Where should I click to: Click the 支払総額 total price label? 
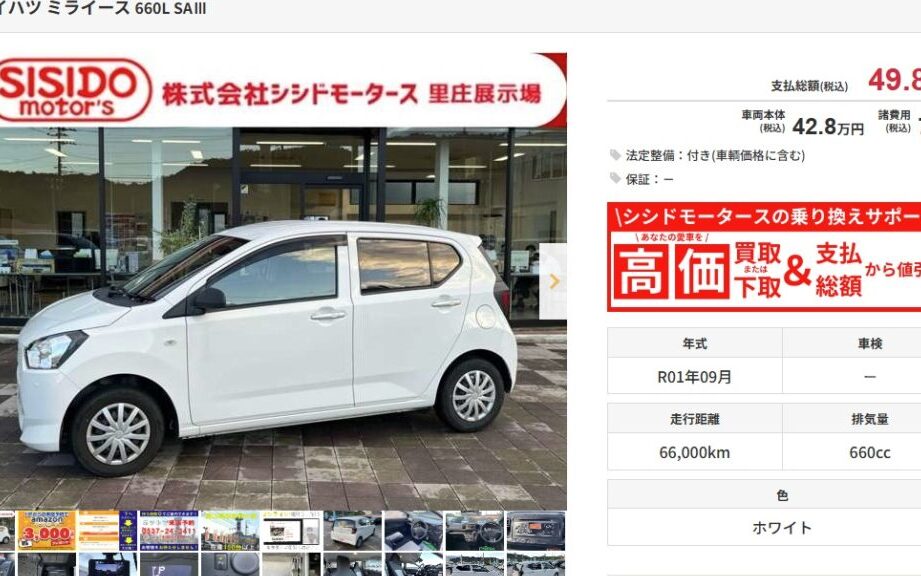[x=809, y=86]
